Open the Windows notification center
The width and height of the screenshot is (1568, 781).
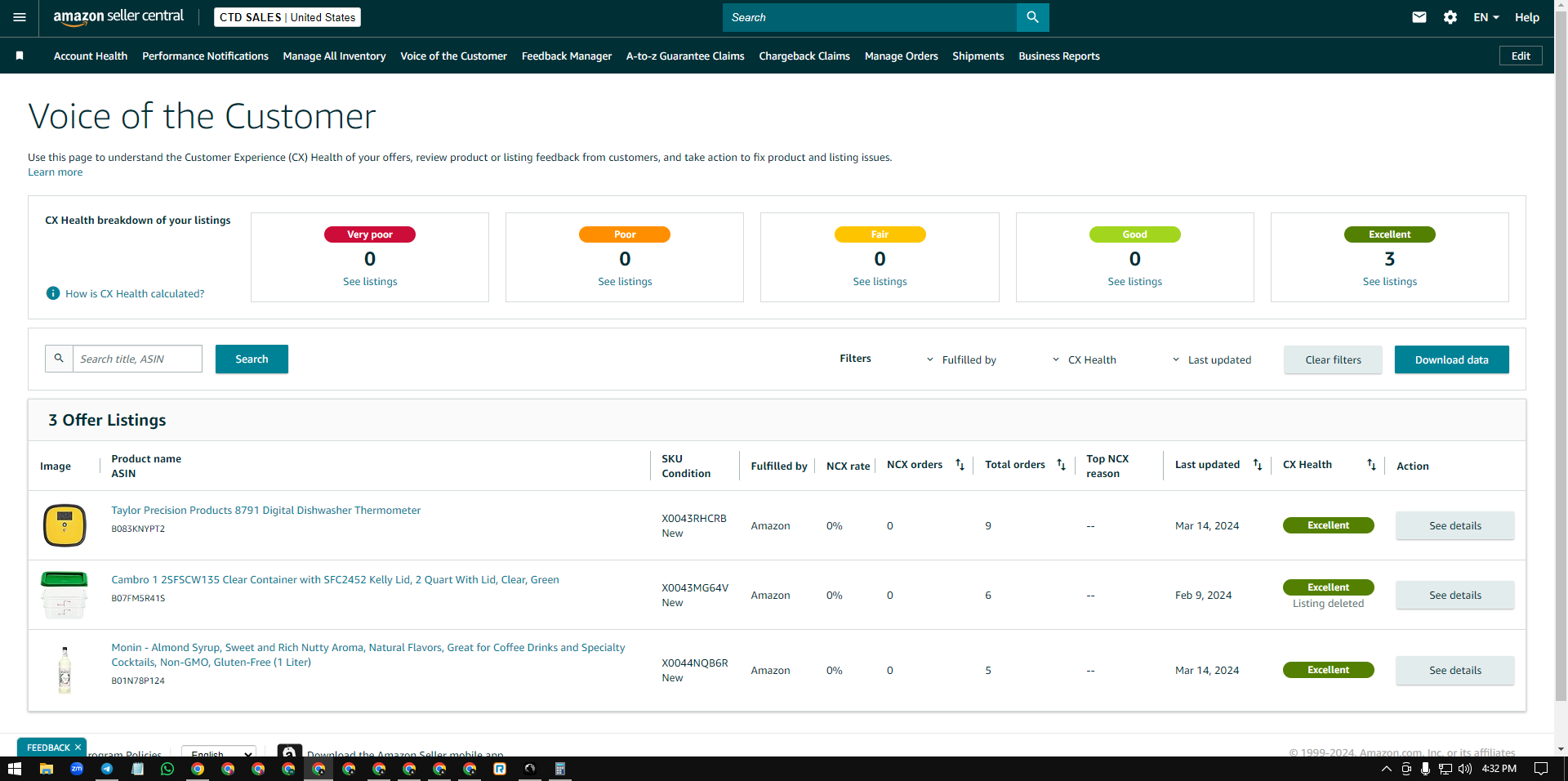1541,769
